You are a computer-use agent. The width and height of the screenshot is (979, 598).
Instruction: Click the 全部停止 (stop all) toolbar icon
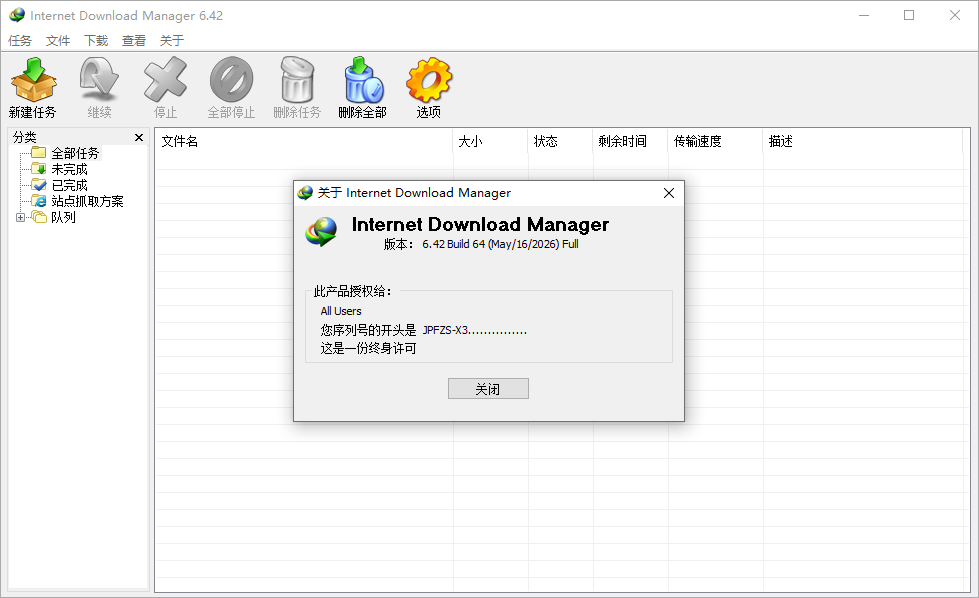tap(231, 80)
